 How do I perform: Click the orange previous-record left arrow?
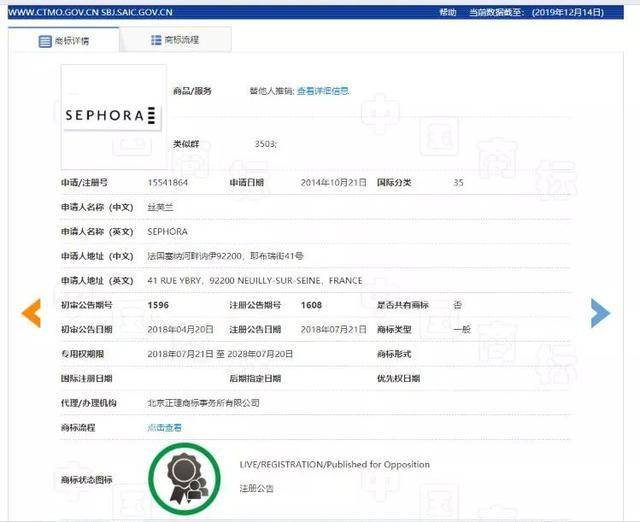[x=31, y=313]
